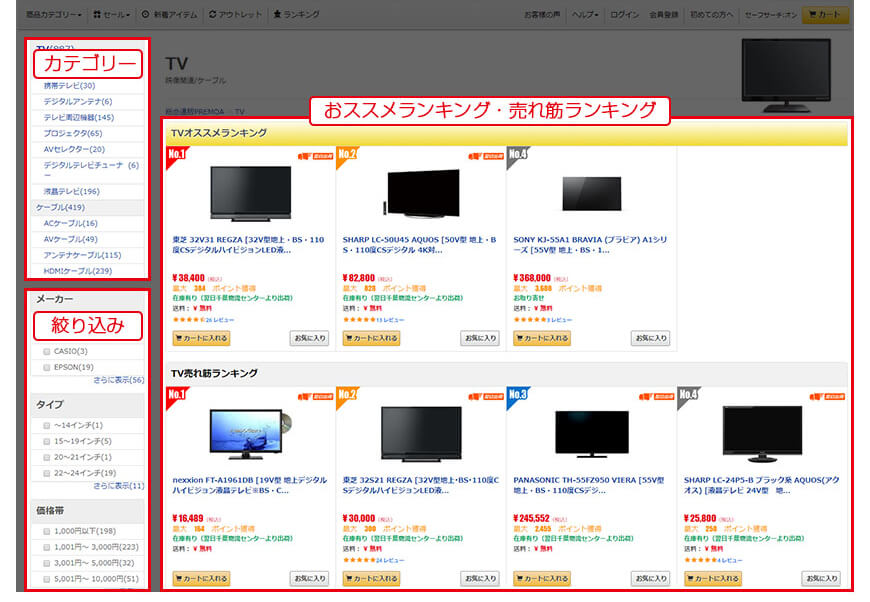This screenshot has width=870, height=602.
Task: Open ランキング star icon in top bar
Action: pyautogui.click(x=296, y=15)
